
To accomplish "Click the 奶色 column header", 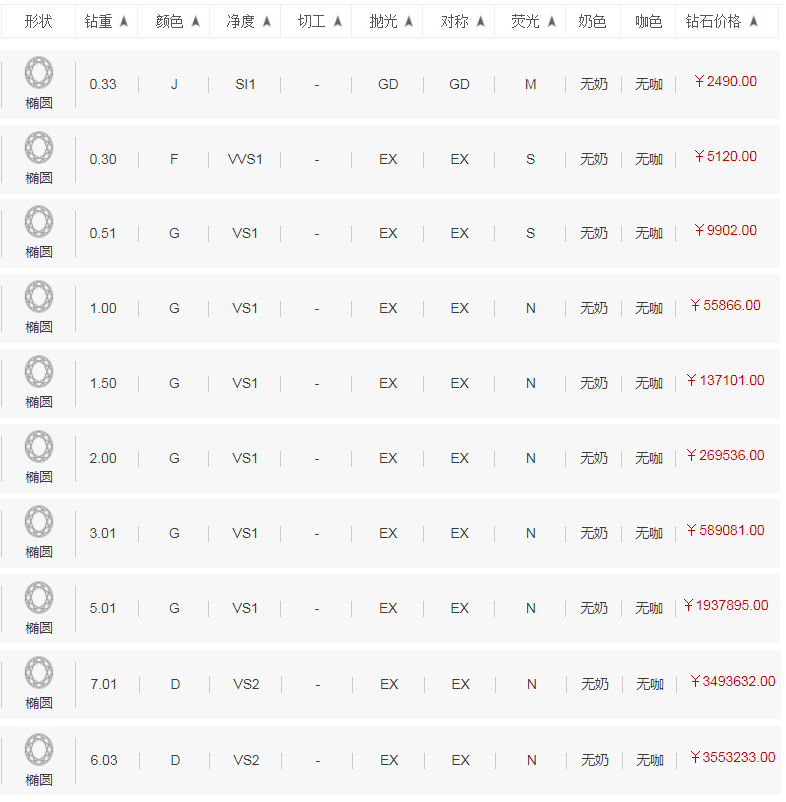I will pos(592,21).
